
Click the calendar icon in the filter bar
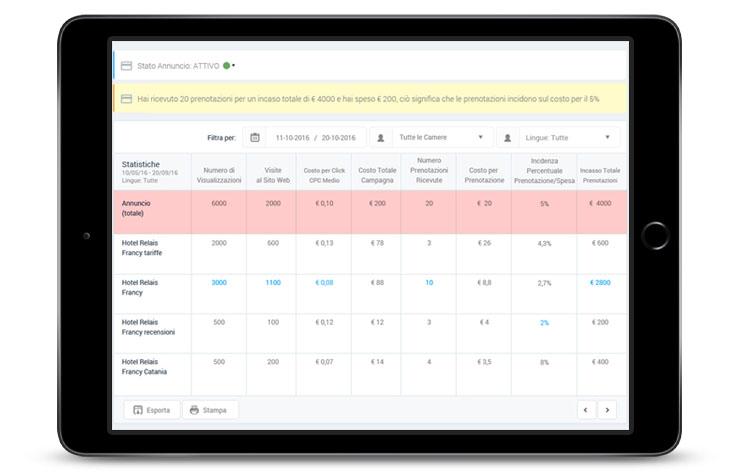[x=255, y=137]
